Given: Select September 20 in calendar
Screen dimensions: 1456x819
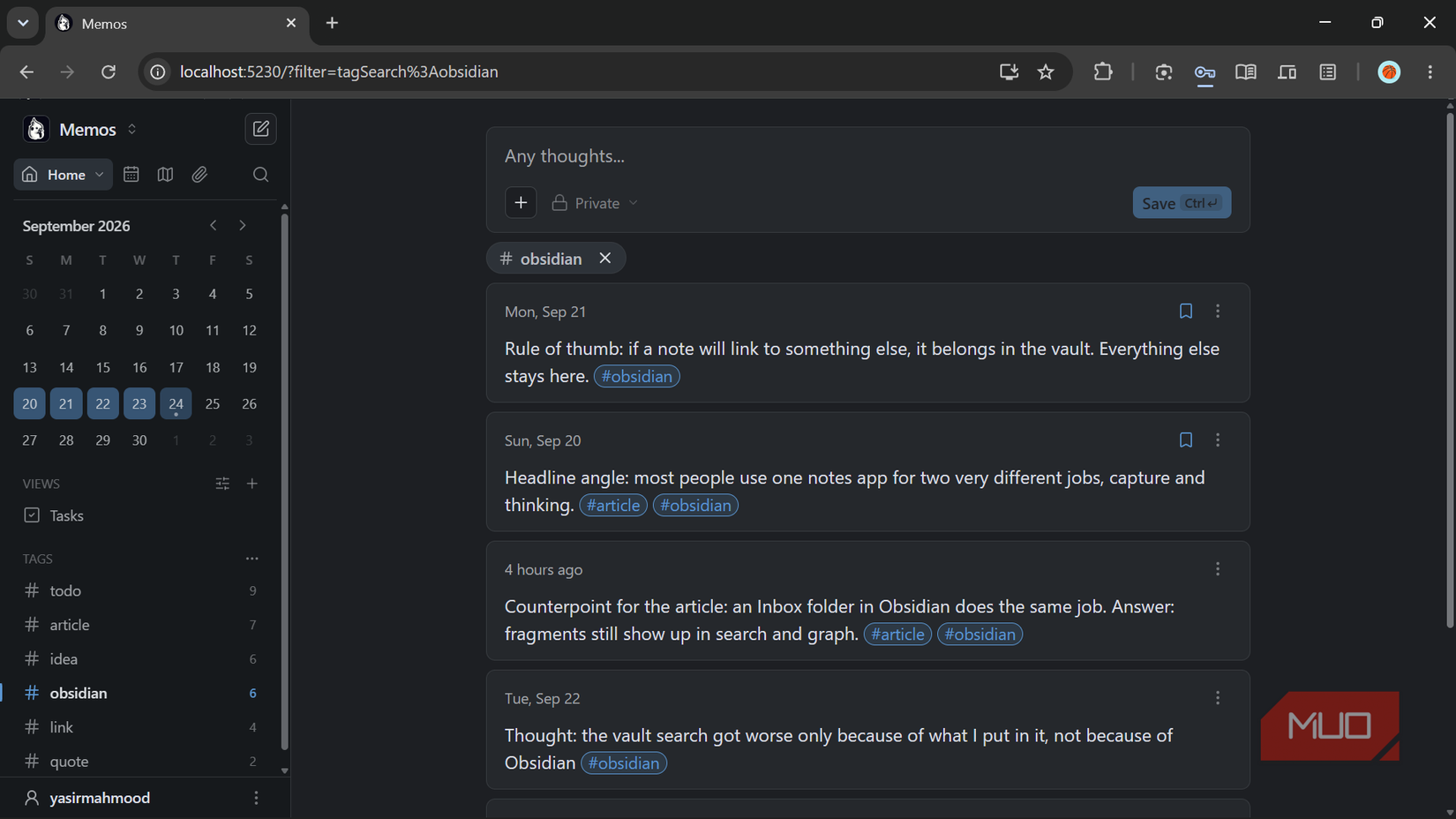Looking at the screenshot, I should [x=30, y=403].
